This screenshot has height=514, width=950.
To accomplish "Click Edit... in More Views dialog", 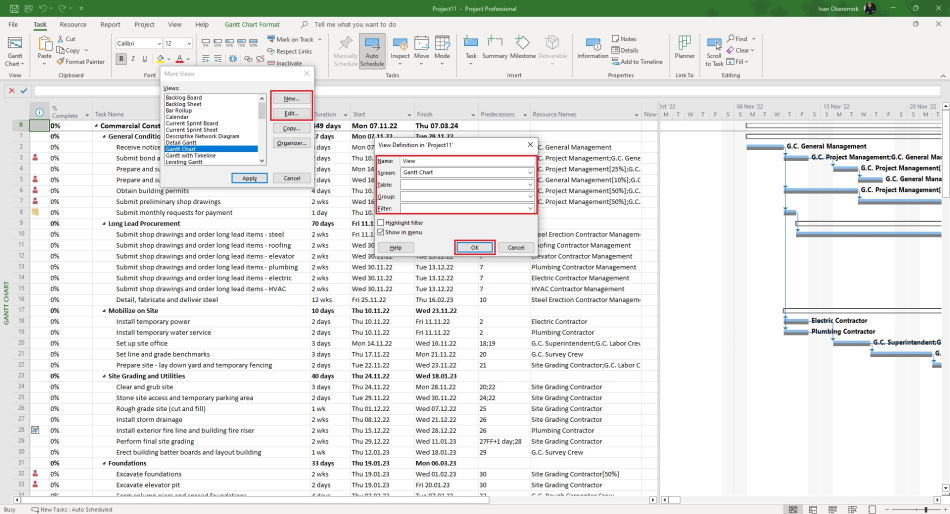I will [291, 113].
